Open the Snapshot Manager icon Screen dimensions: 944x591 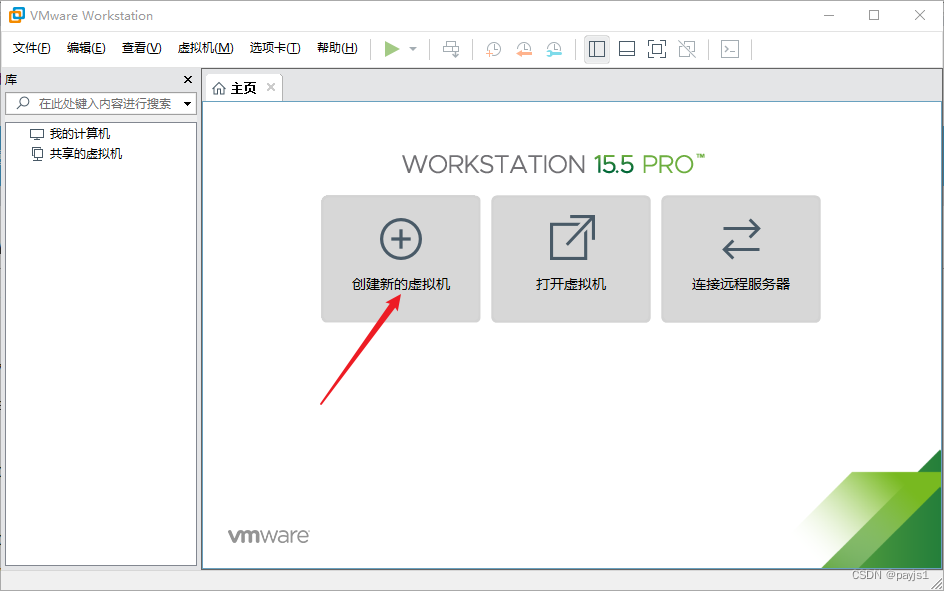click(554, 49)
